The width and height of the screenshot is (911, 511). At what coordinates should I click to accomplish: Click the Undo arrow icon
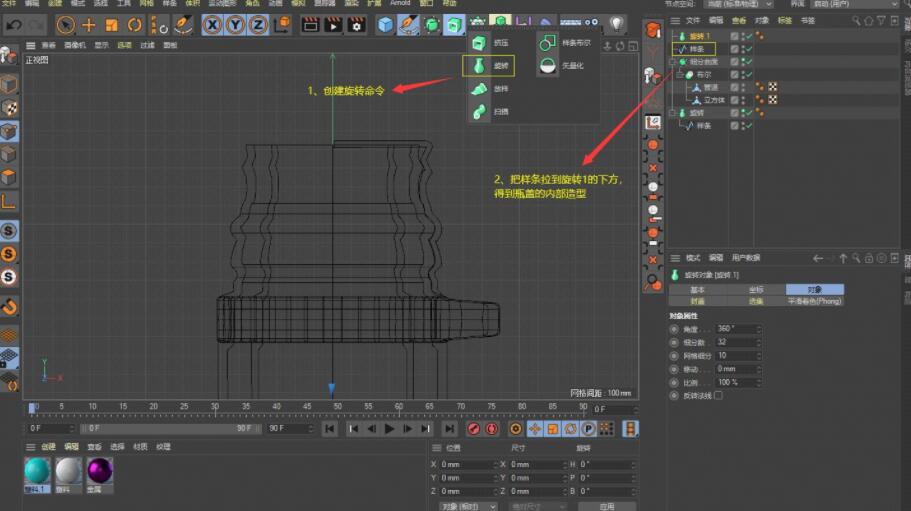pyautogui.click(x=14, y=25)
